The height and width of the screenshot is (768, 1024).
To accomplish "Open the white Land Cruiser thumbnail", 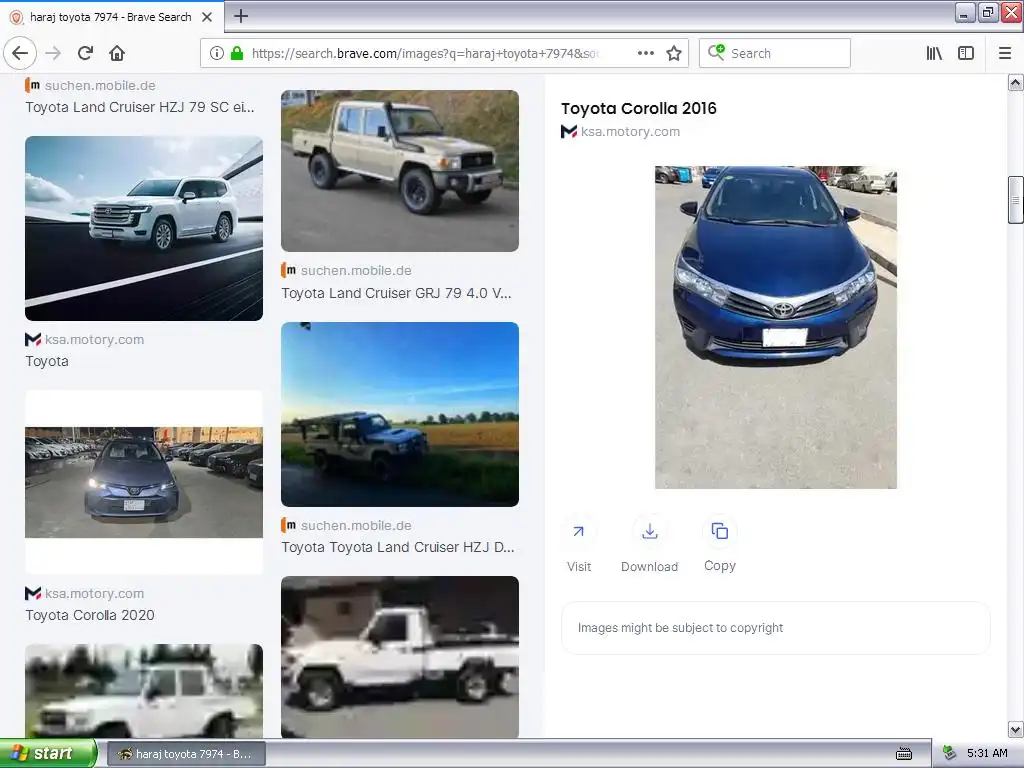I will [144, 229].
